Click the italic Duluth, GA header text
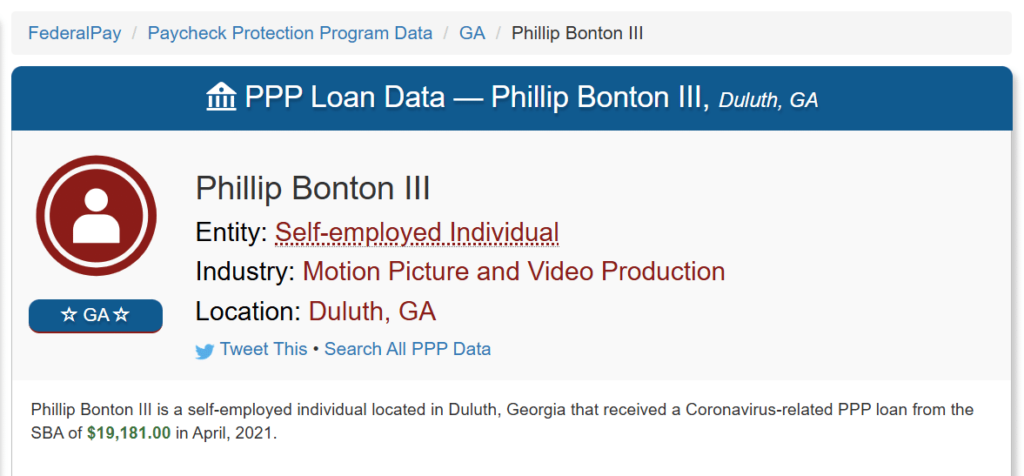 768,101
